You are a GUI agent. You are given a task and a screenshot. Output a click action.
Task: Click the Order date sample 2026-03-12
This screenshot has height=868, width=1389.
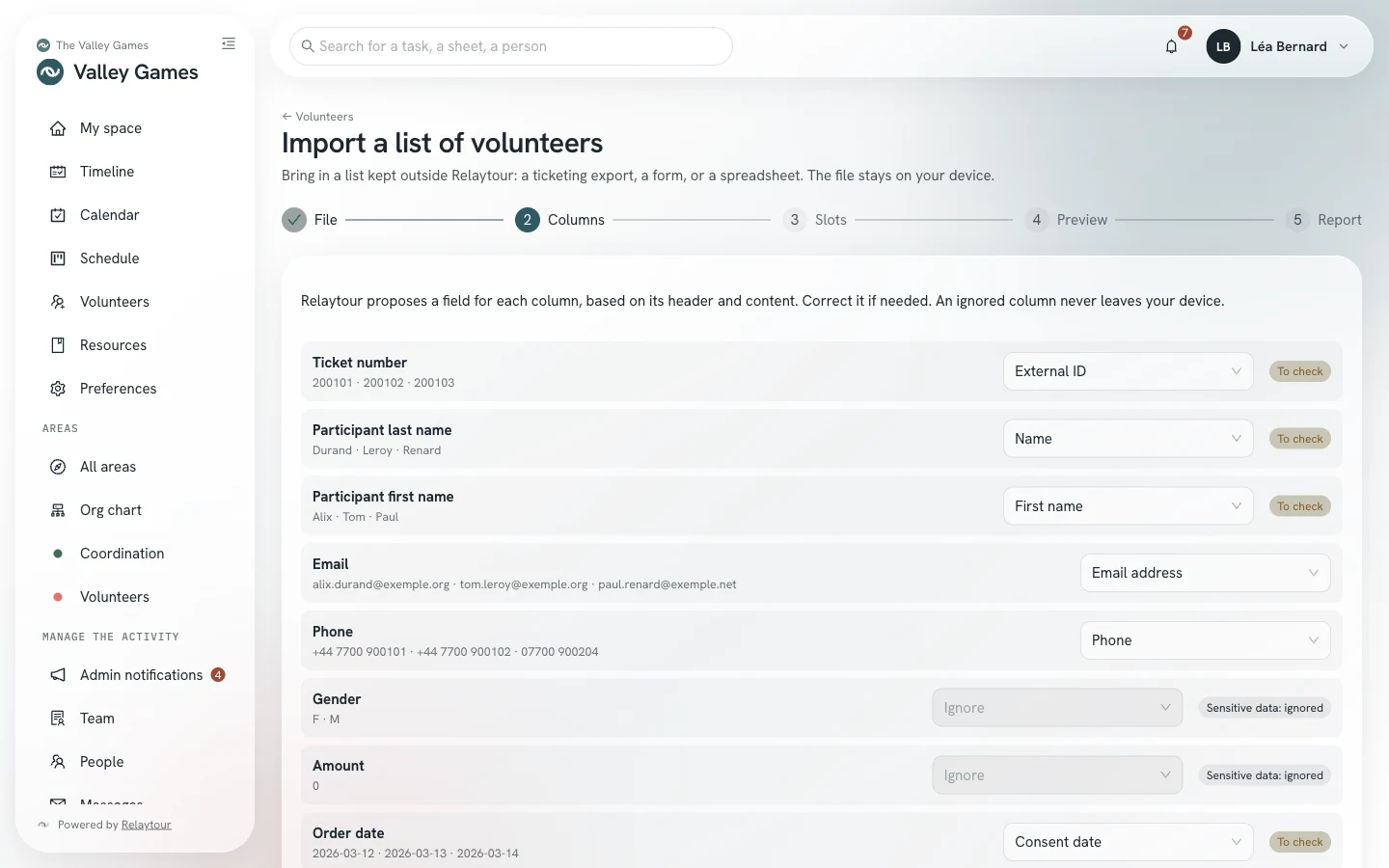click(343, 854)
